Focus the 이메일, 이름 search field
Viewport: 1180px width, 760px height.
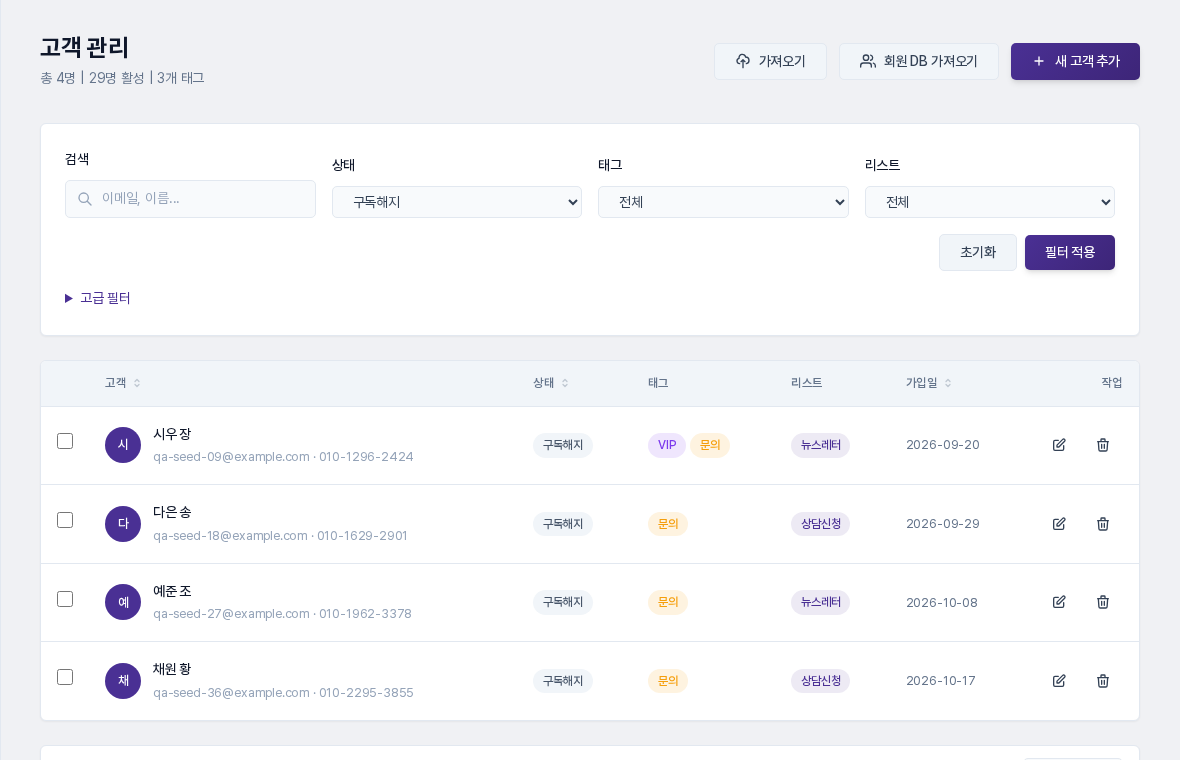pyautogui.click(x=190, y=199)
